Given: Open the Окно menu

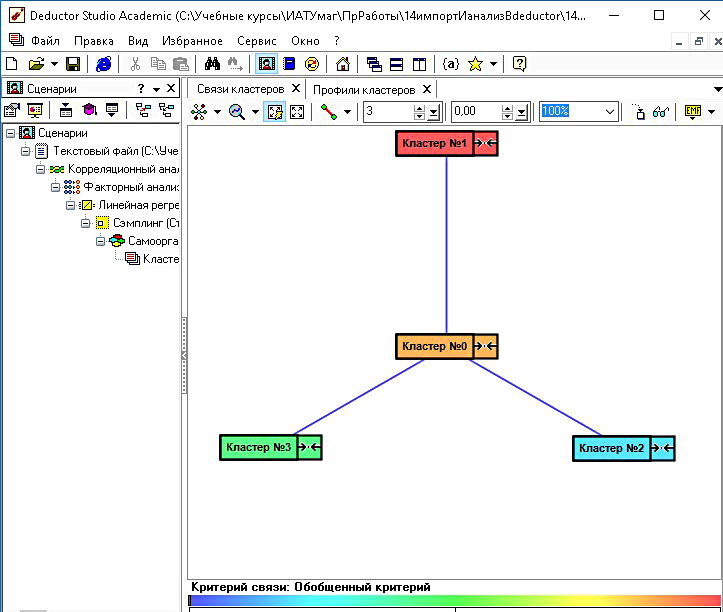Looking at the screenshot, I should point(305,41).
